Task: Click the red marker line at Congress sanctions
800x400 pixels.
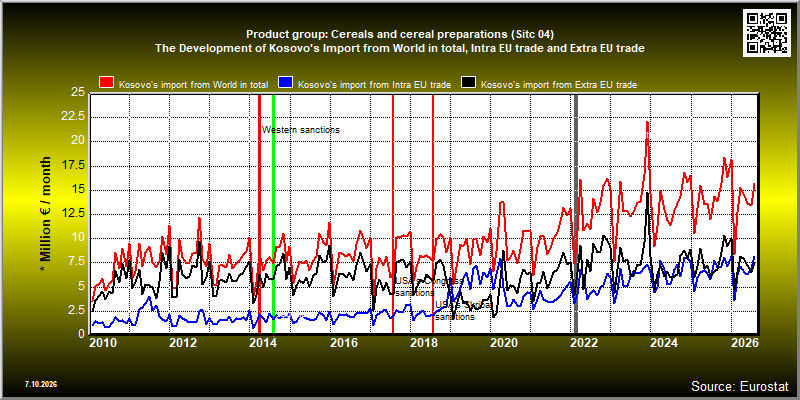Action: 393,214
